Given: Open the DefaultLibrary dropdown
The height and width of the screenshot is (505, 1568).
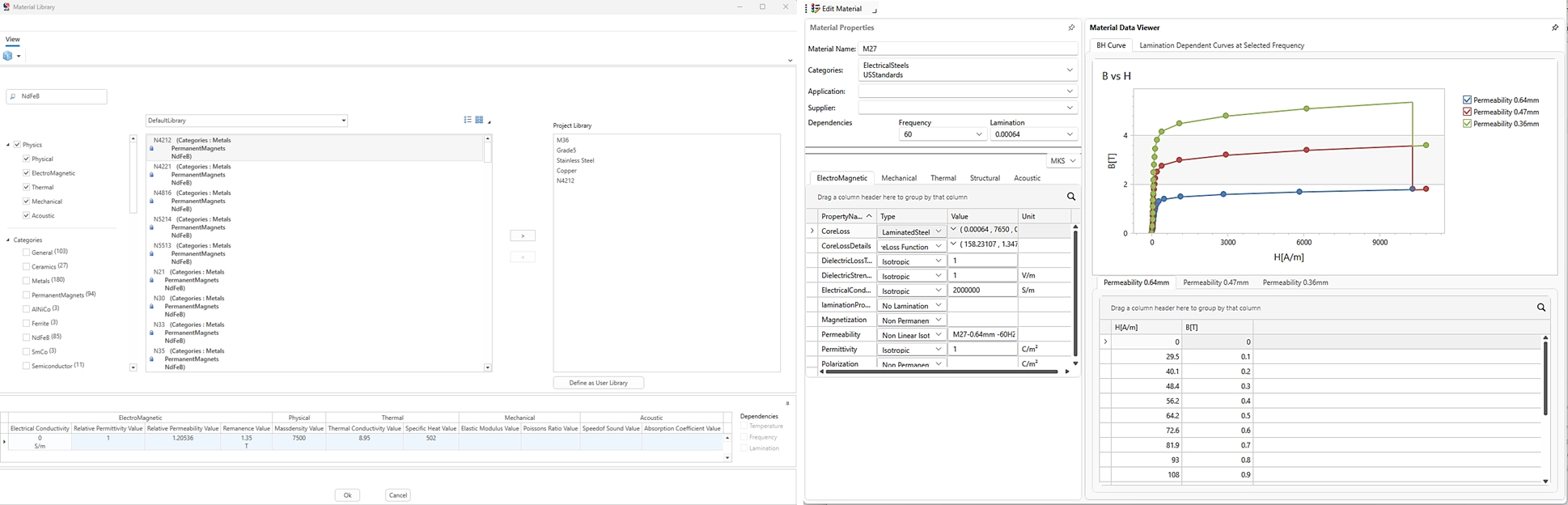Looking at the screenshot, I should coord(247,121).
